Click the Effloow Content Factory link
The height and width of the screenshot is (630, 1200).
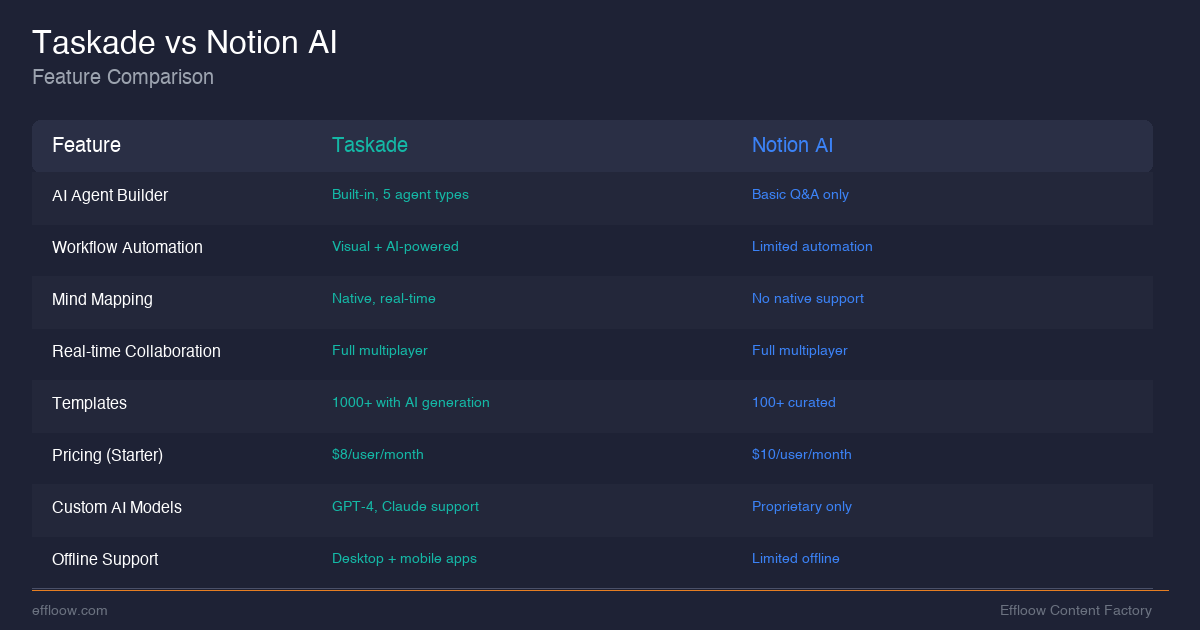pyautogui.click(x=1076, y=610)
